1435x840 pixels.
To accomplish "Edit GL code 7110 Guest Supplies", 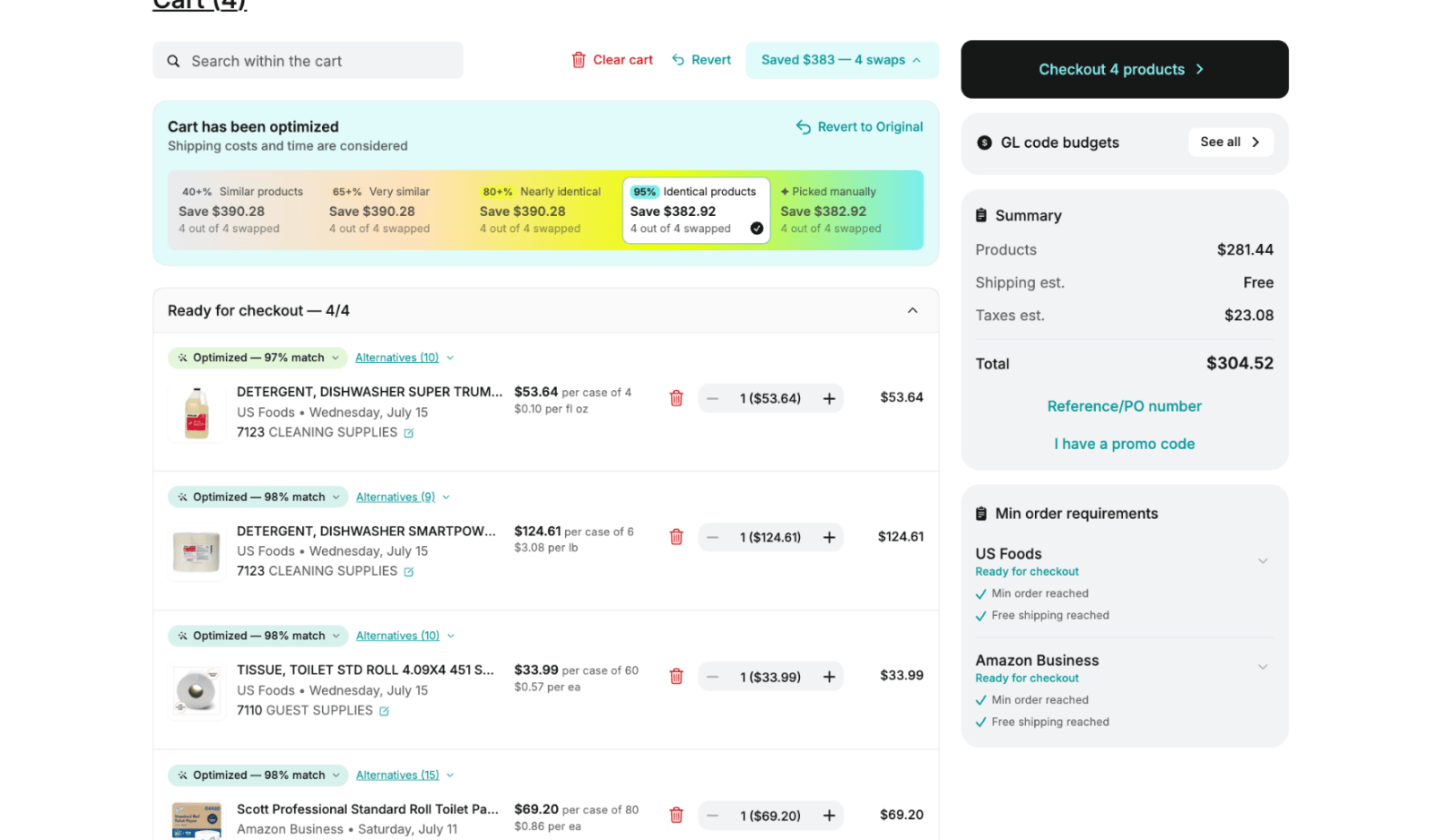I will click(384, 711).
